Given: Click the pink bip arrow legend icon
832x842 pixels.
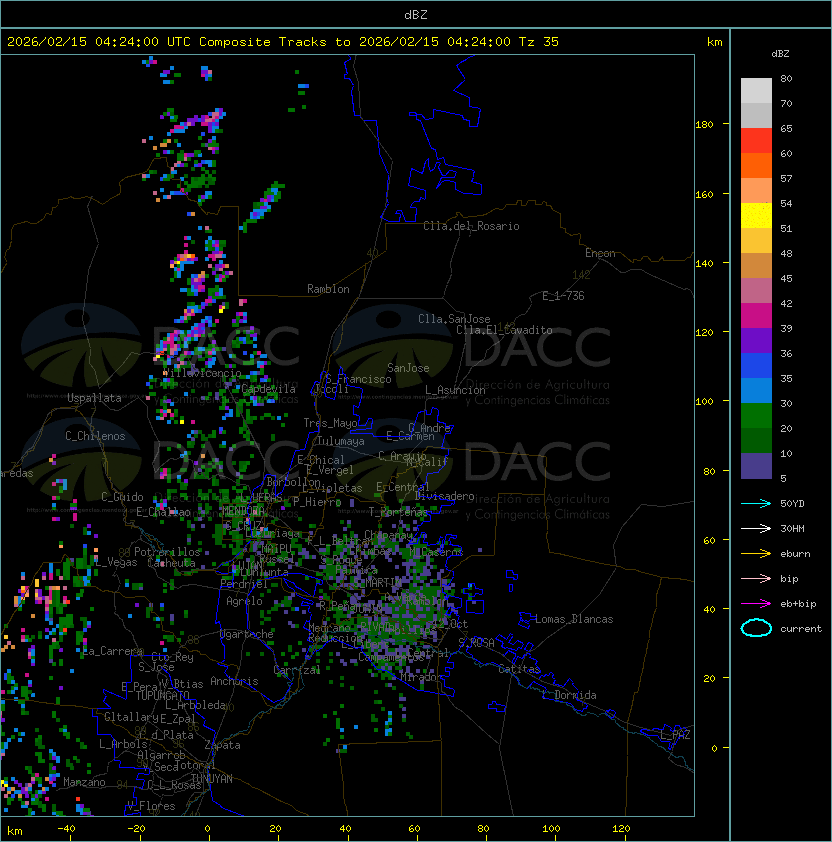Looking at the screenshot, I should point(756,578).
